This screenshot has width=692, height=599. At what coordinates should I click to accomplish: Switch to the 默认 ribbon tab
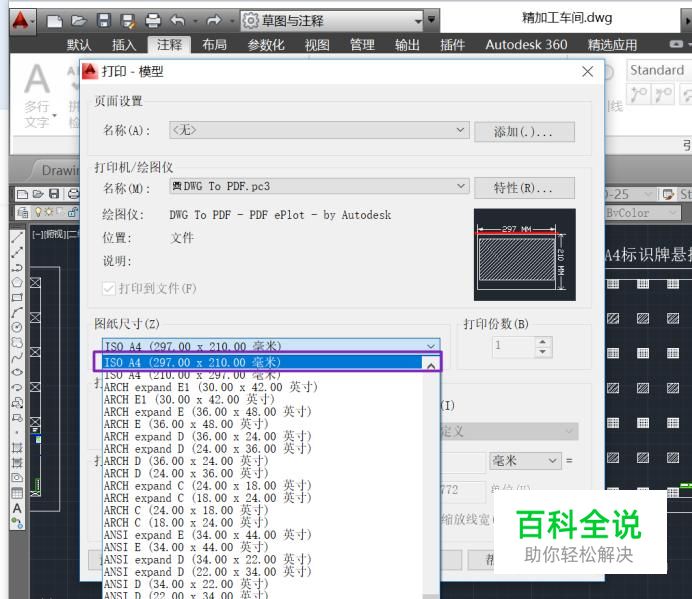click(79, 45)
